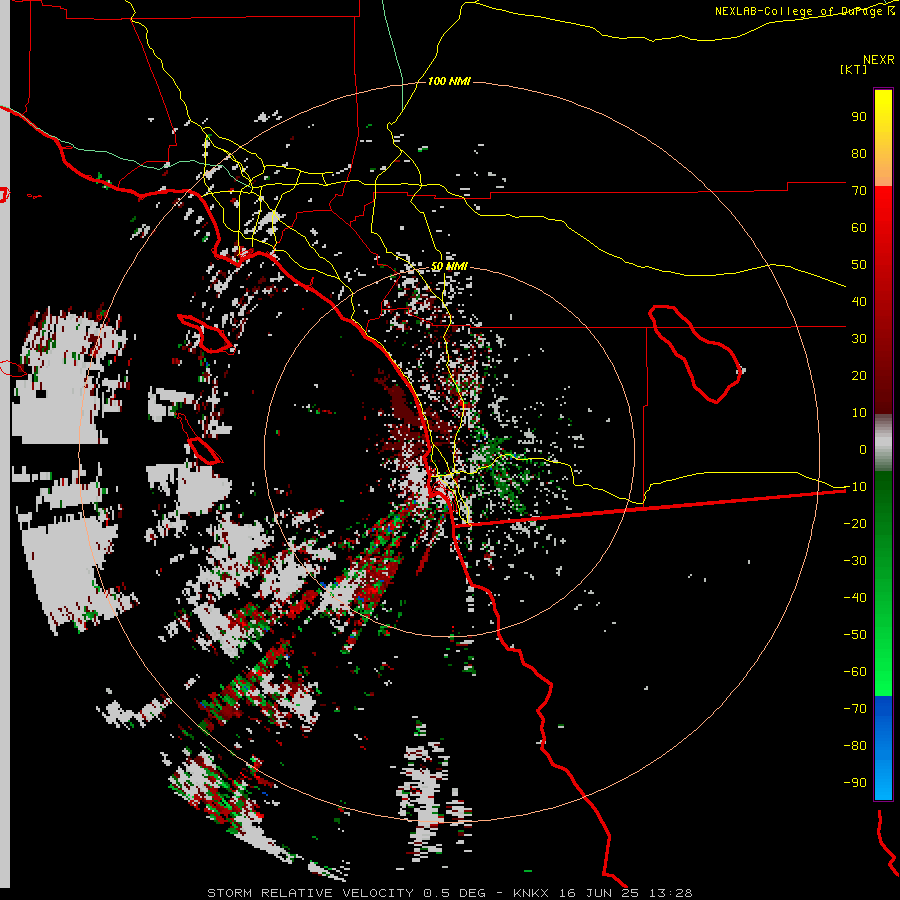Viewport: 900px width, 900px height.
Task: Click the "16 JUN 25" date in caption
Action: (599, 893)
